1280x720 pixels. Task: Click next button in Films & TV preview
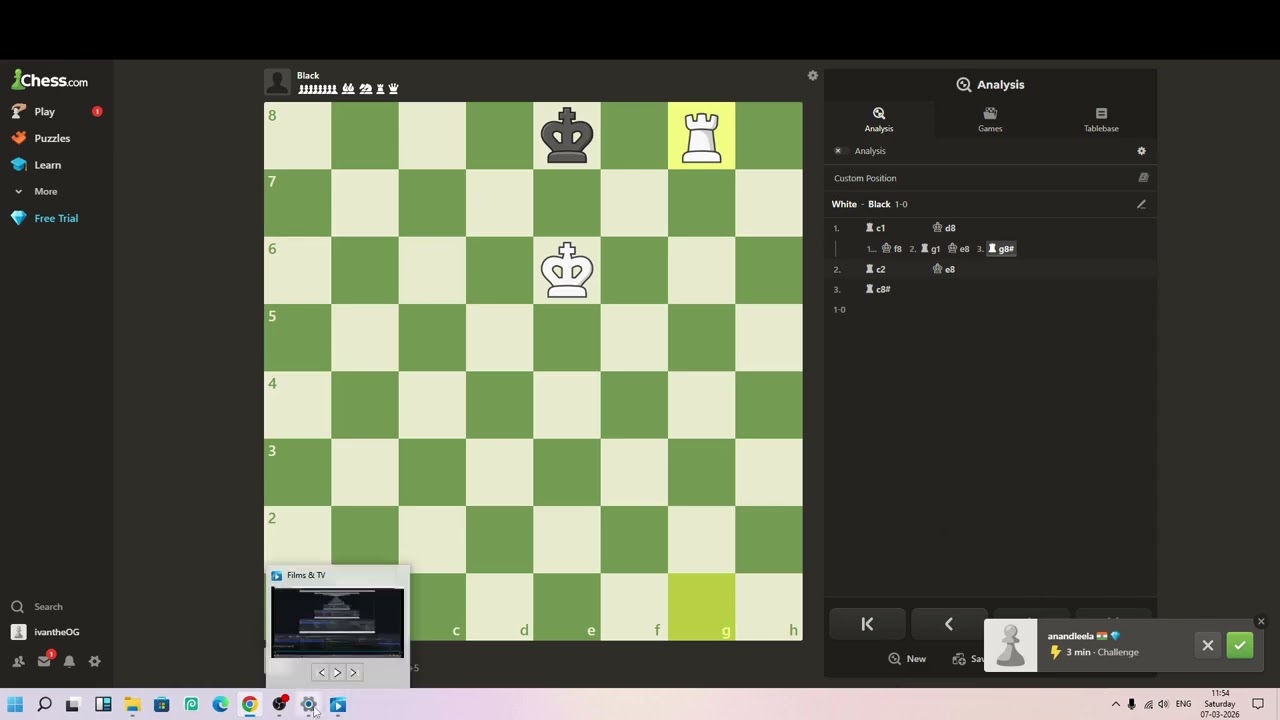(x=353, y=673)
